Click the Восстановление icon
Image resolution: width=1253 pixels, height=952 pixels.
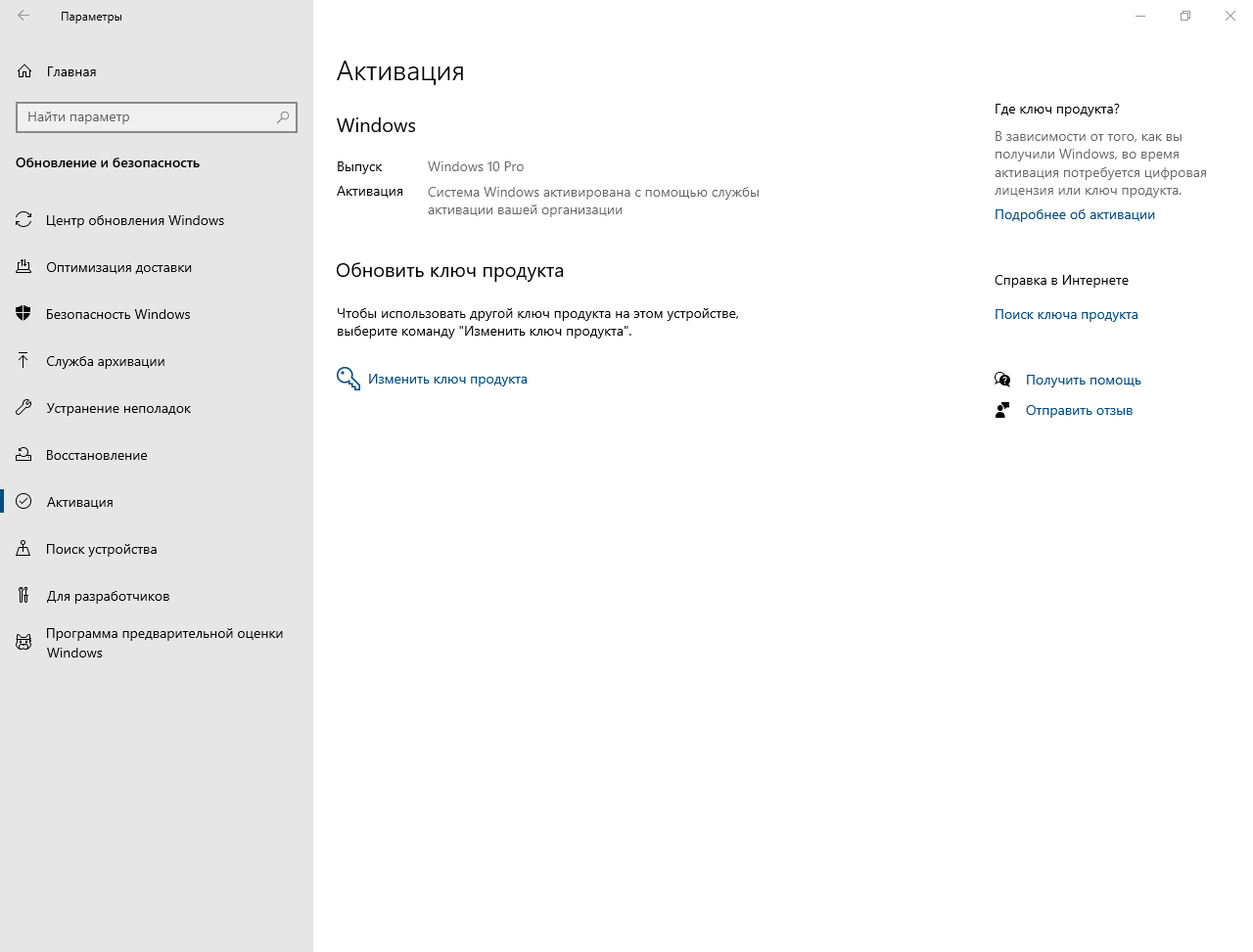23,455
